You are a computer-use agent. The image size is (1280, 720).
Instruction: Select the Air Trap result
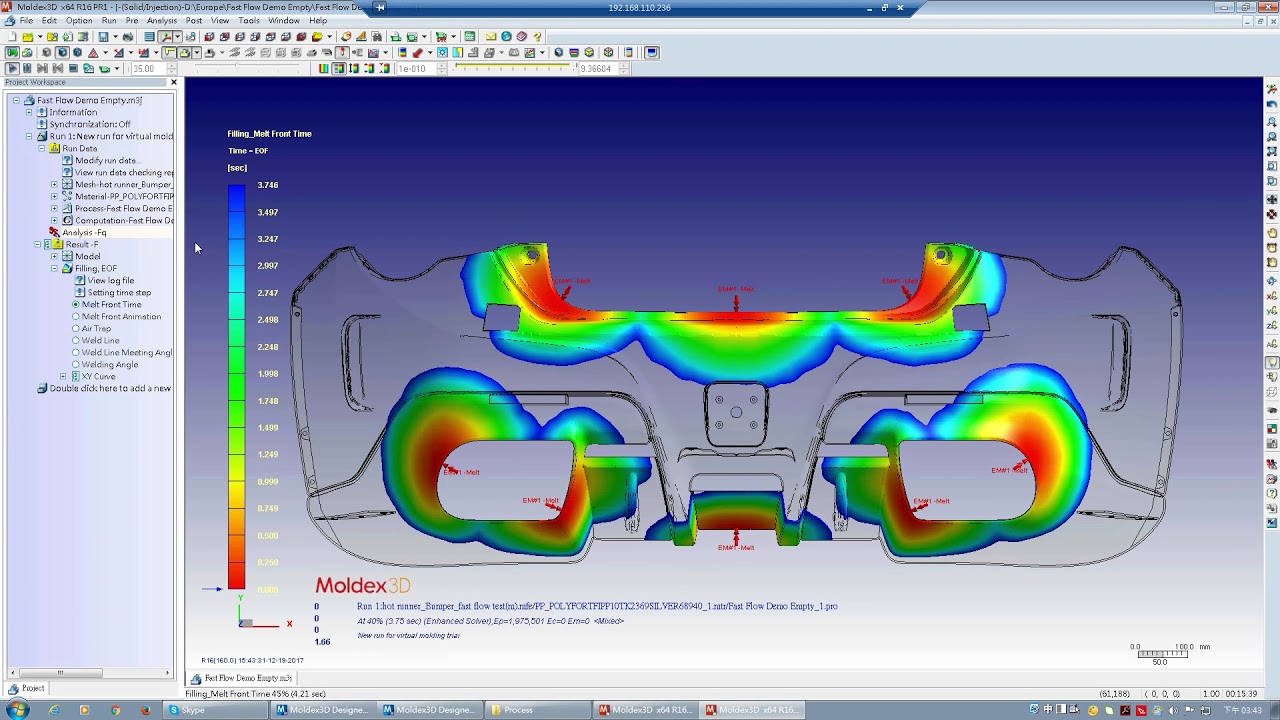pyautogui.click(x=96, y=328)
